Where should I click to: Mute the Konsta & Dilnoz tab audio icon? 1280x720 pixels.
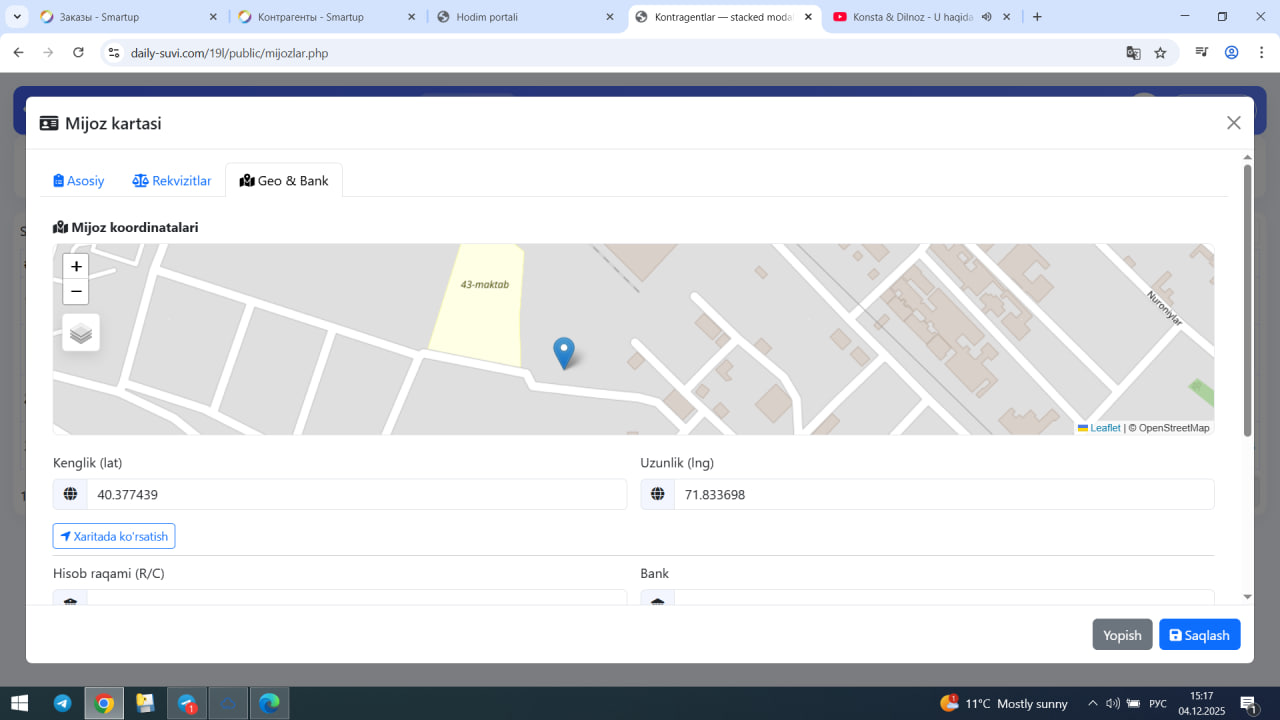987,17
